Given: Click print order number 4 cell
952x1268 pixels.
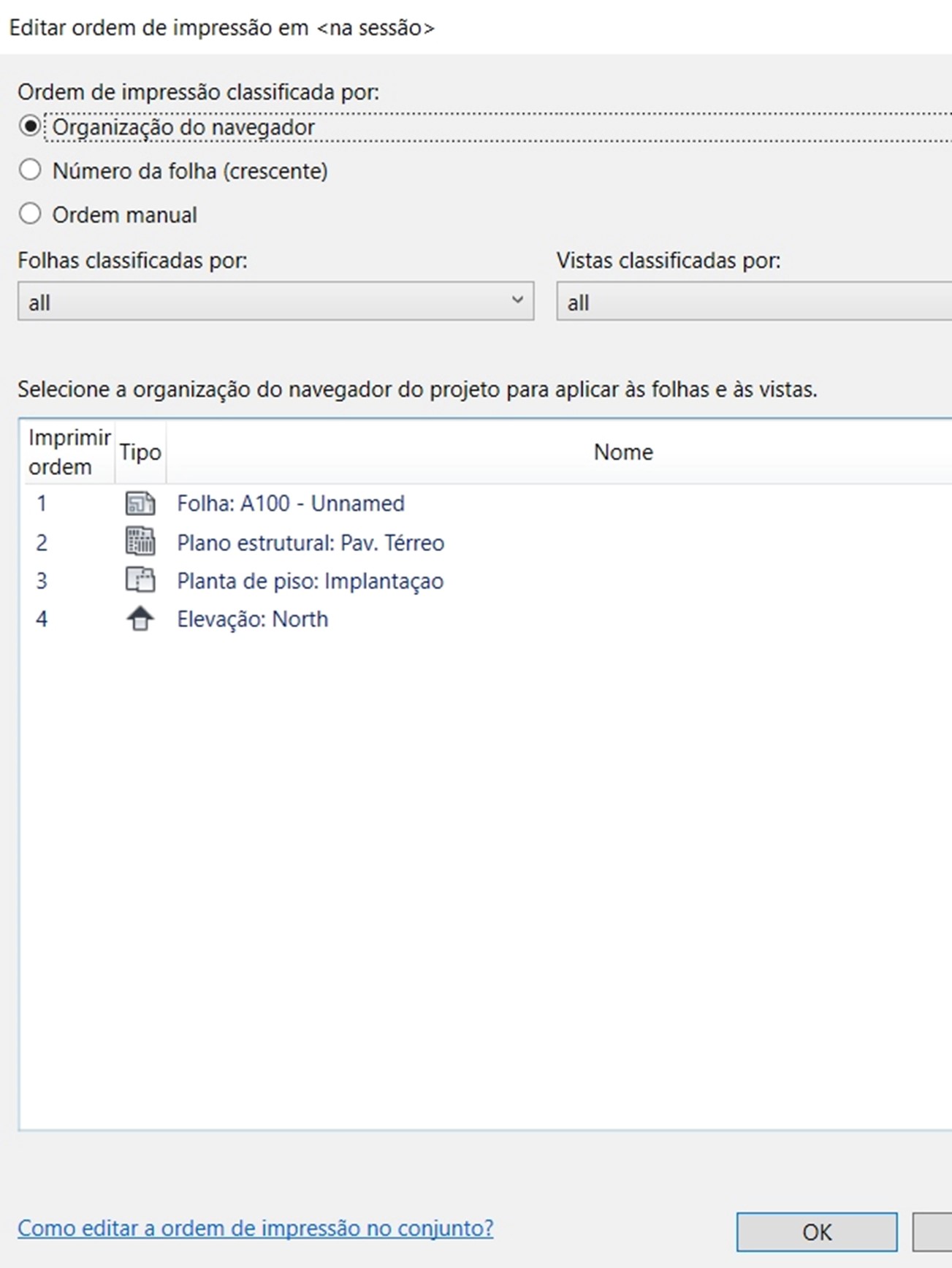Looking at the screenshot, I should [42, 619].
